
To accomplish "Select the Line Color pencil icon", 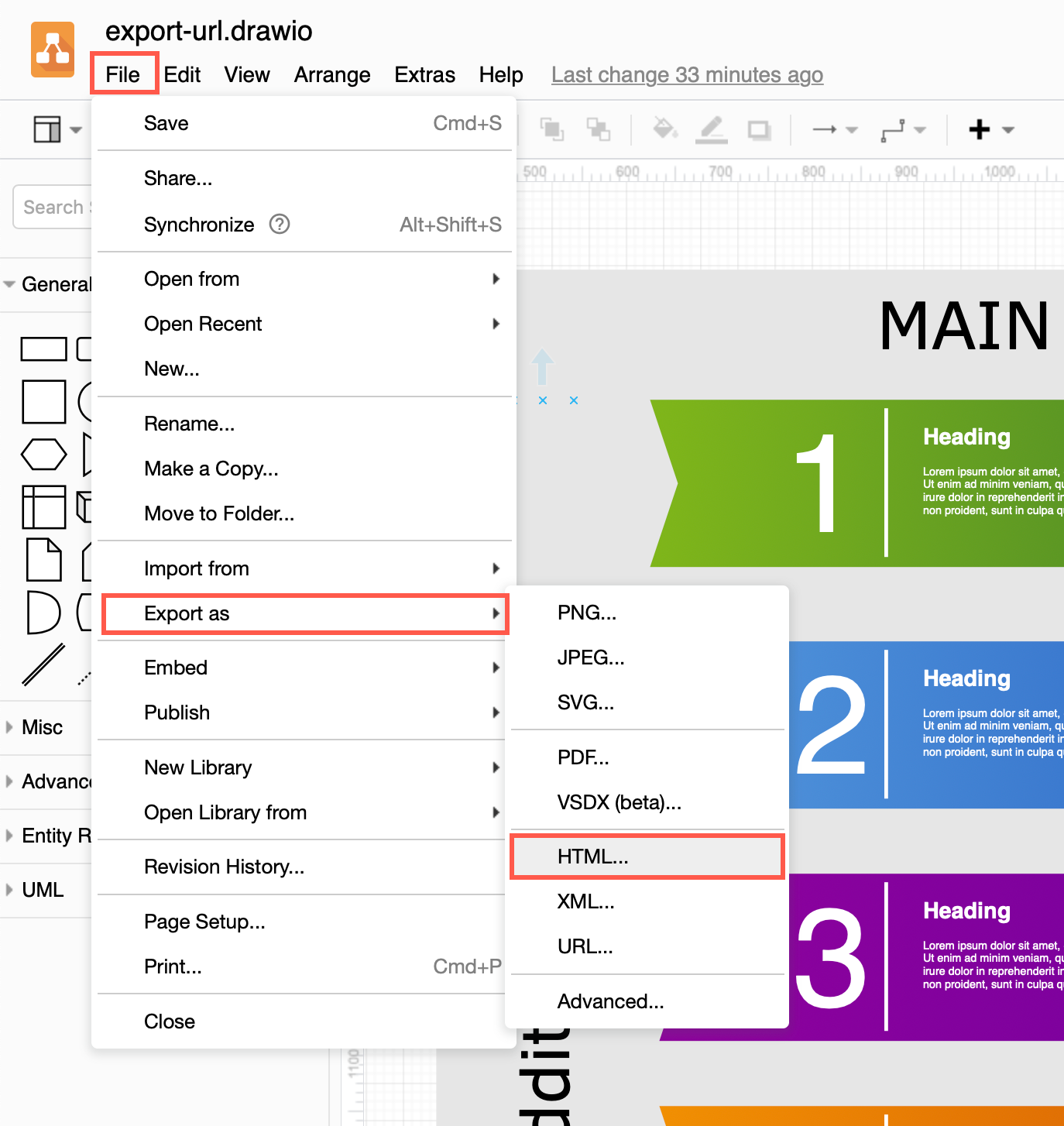I will tap(712, 129).
